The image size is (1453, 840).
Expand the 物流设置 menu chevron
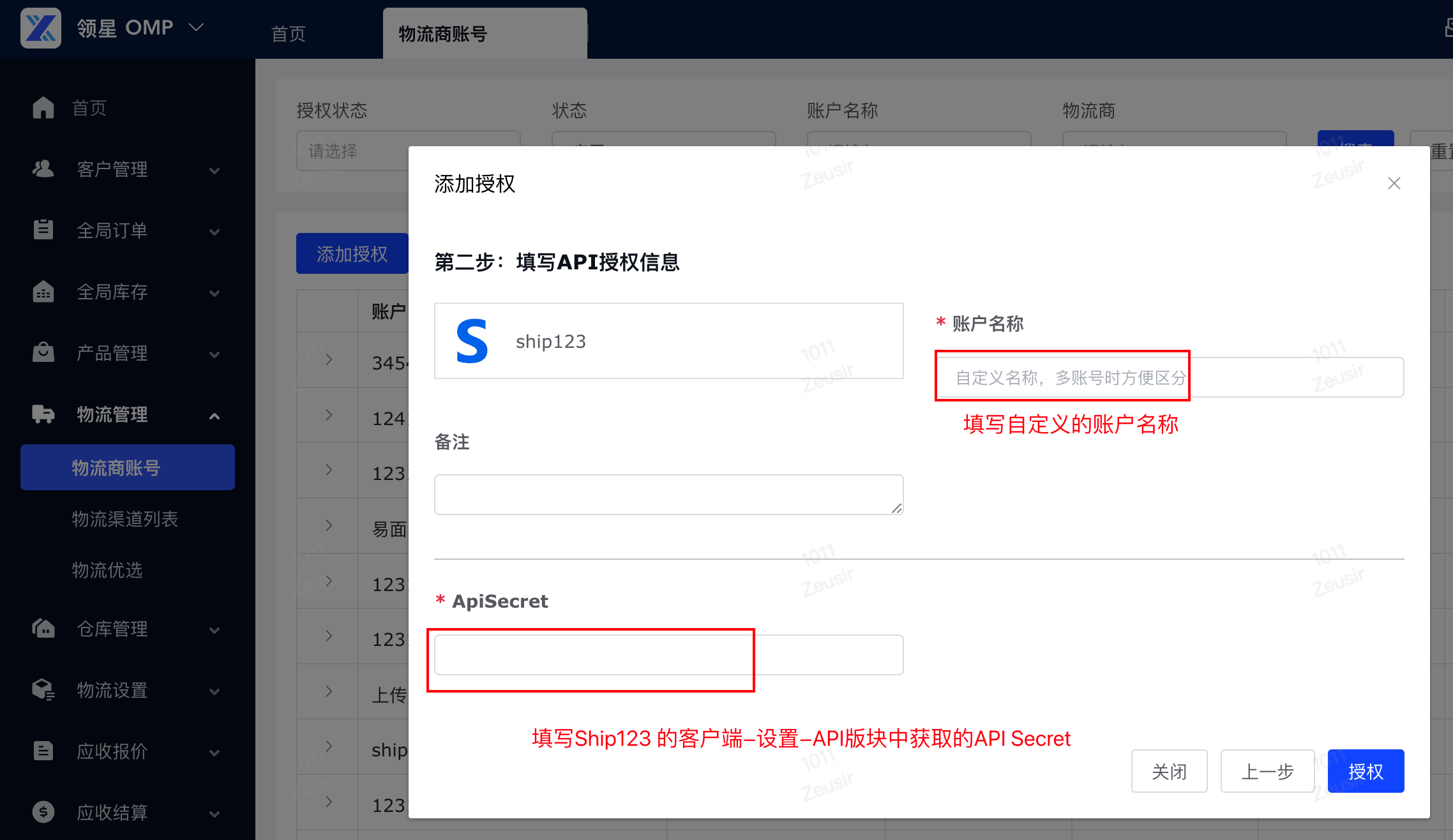(215, 691)
